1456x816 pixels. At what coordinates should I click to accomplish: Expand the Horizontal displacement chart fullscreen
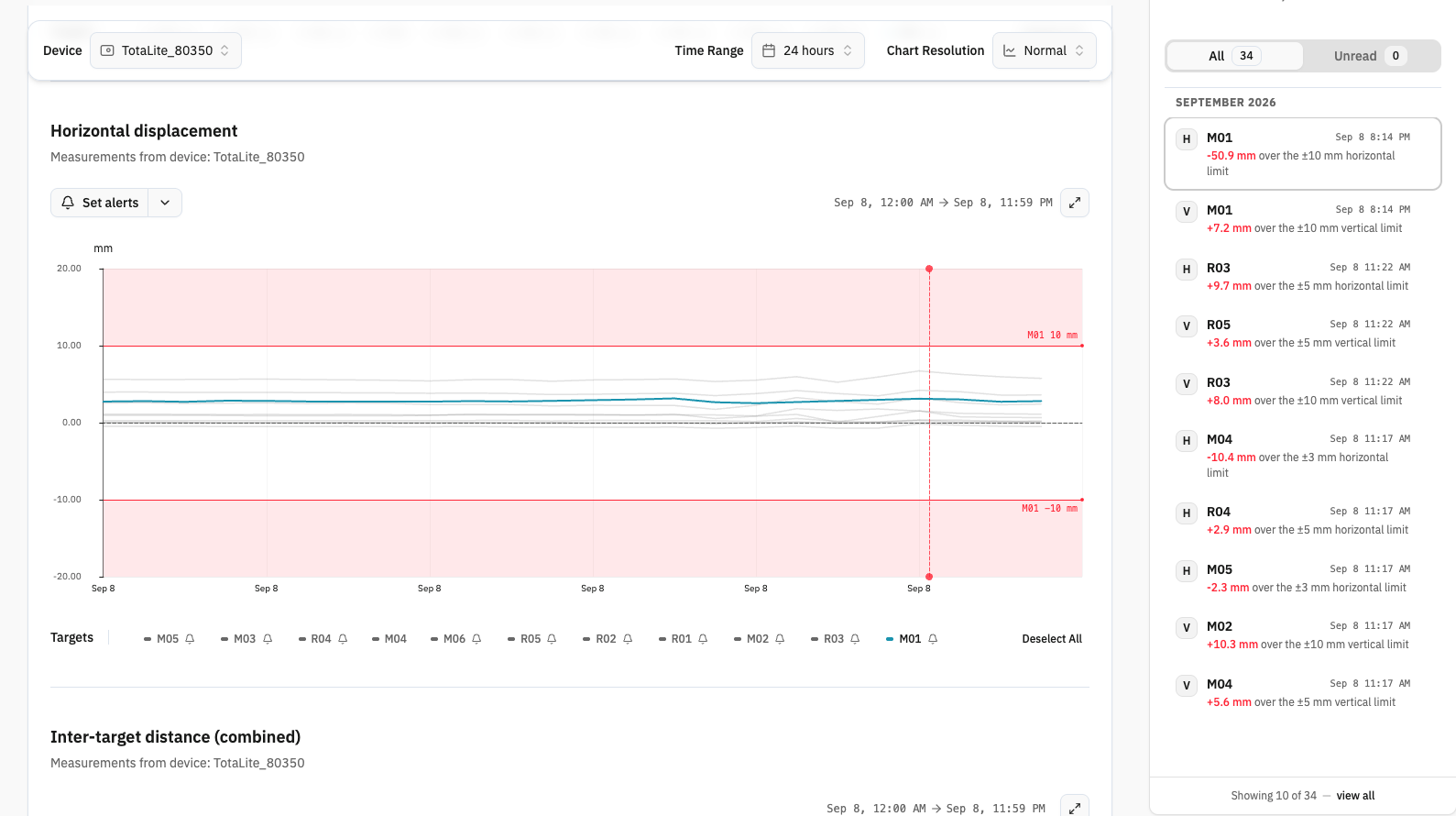click(x=1074, y=203)
